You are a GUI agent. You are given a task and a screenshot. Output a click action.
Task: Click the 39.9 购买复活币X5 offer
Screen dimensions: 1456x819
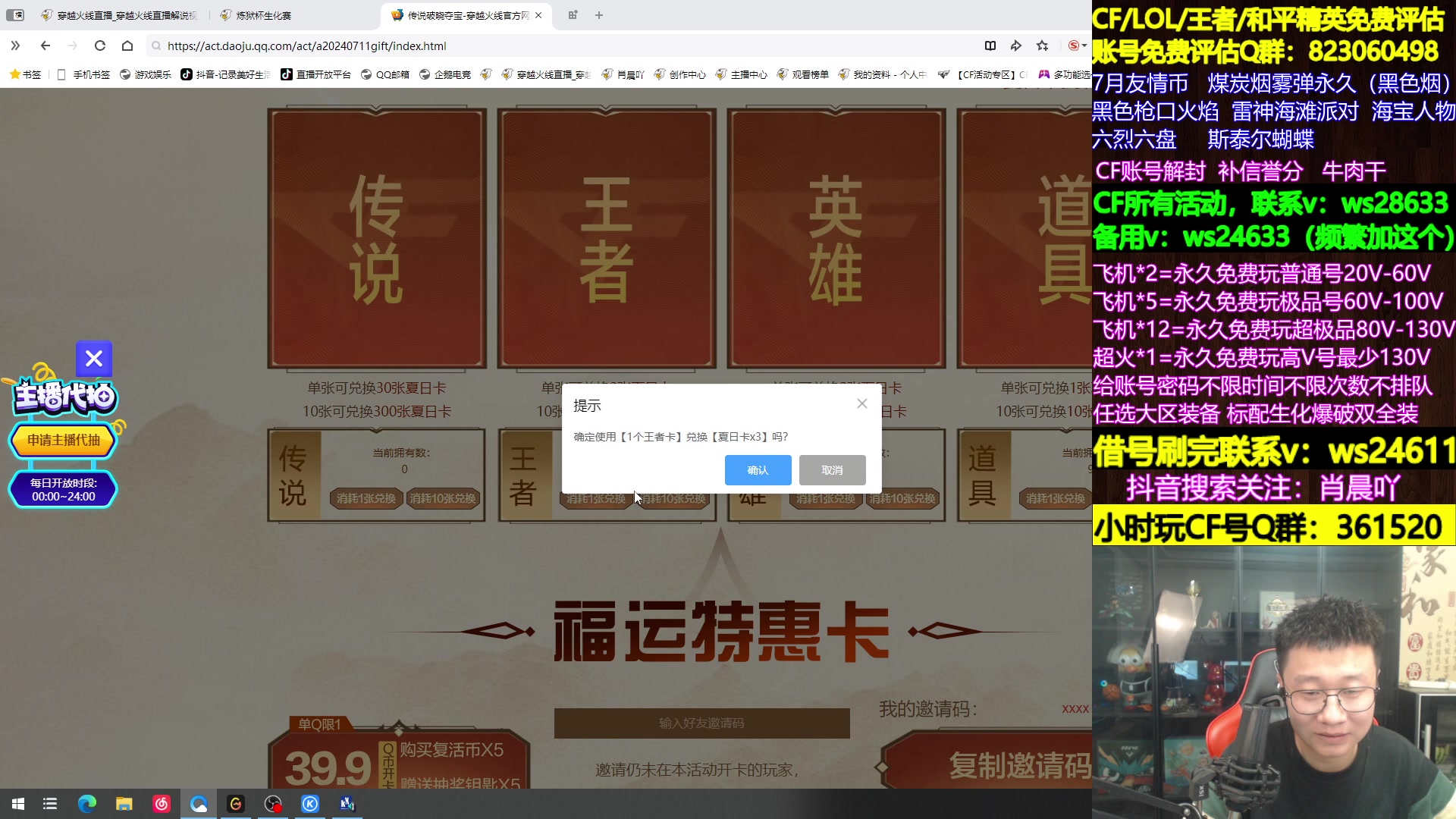pos(398,758)
